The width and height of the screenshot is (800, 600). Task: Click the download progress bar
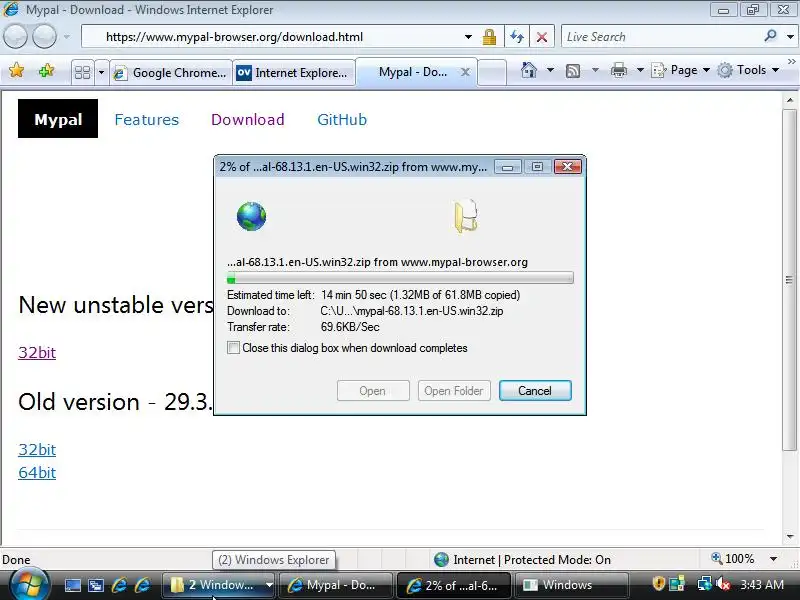tap(400, 278)
